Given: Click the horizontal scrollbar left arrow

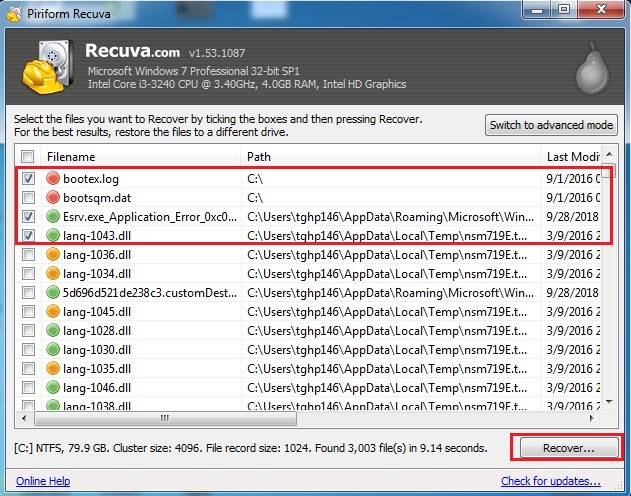Looking at the screenshot, I should click(24, 418).
